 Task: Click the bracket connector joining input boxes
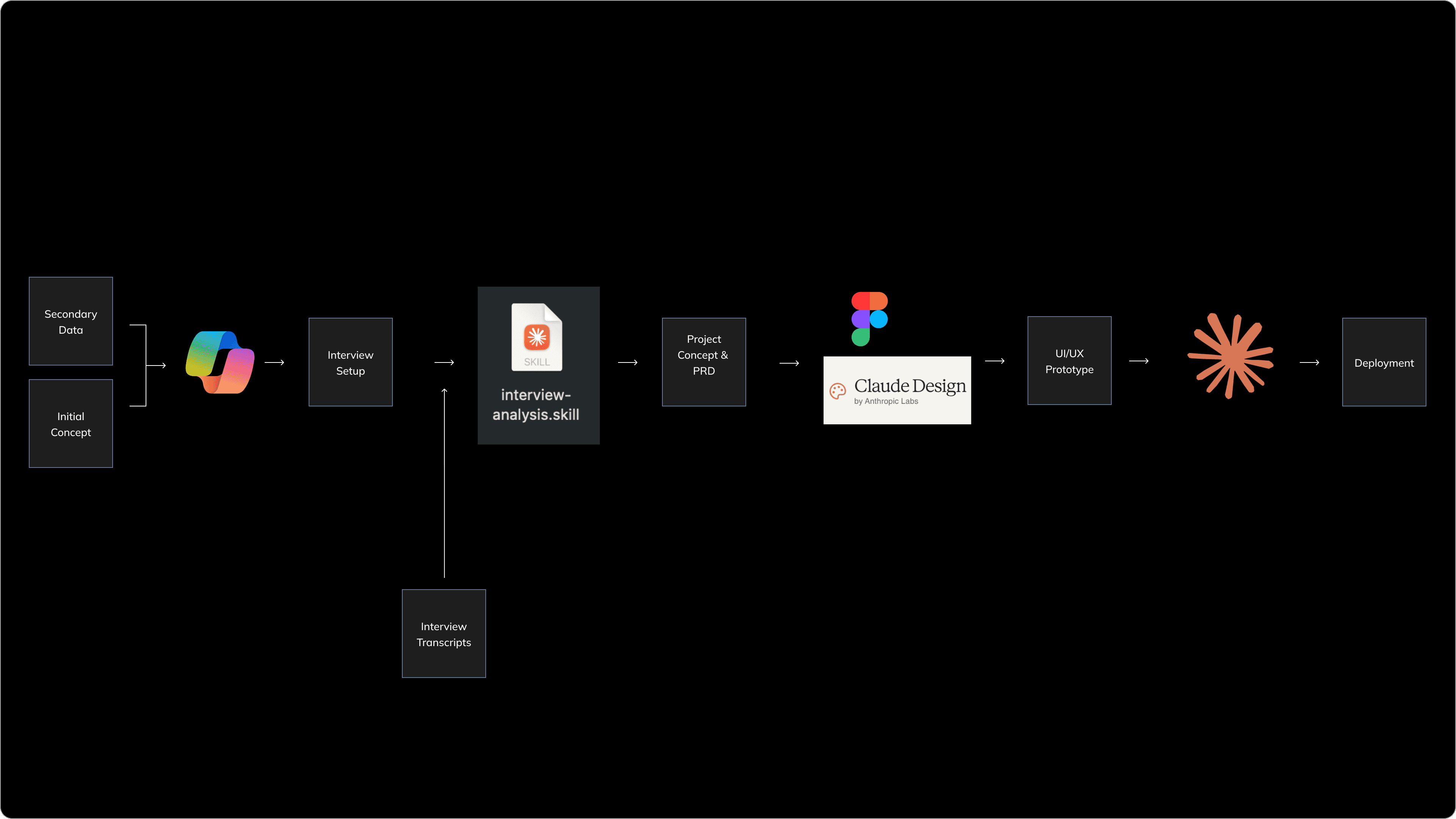coord(146,365)
